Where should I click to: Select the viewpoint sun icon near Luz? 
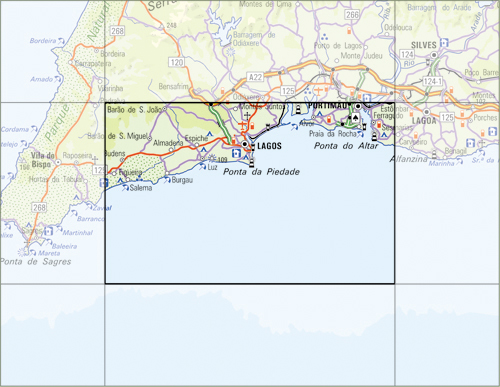(x=212, y=157)
